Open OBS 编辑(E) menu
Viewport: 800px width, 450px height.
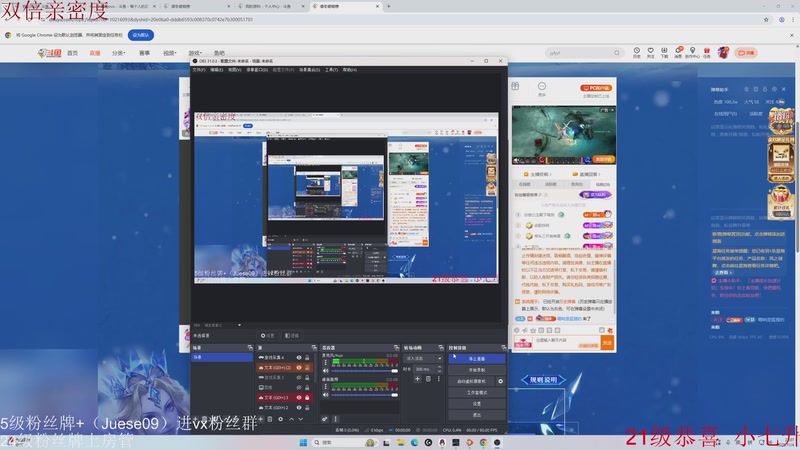click(216, 69)
